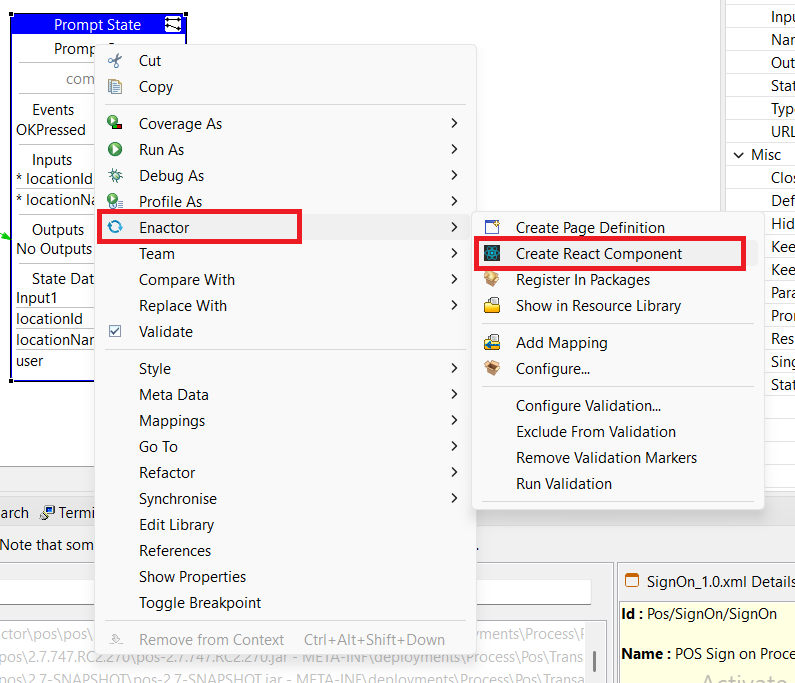This screenshot has height=683, width=795.
Task: Expand the Profile As submenu arrow
Action: 454,201
